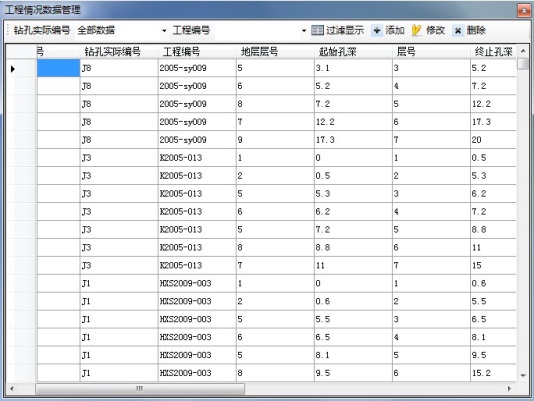The width and height of the screenshot is (534, 401).
Task: Click the horizontal scrollbar thumb
Action: (140, 388)
